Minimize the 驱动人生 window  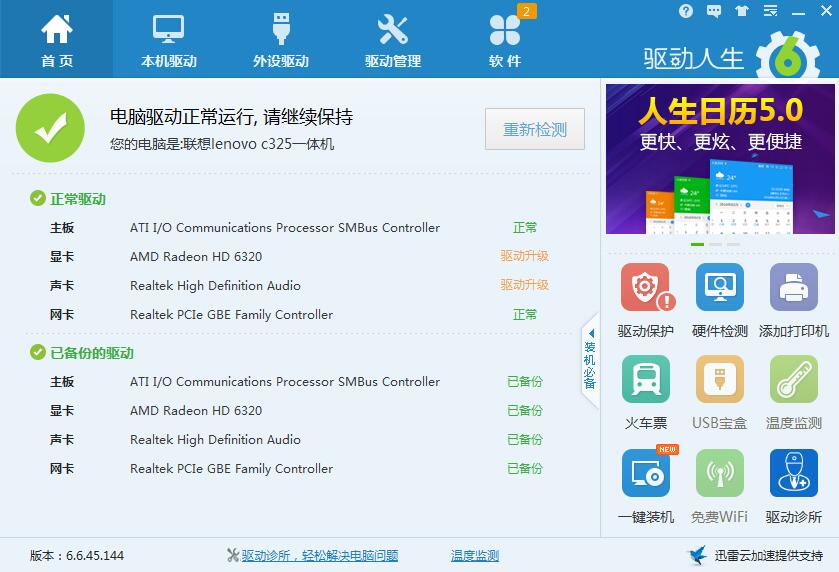tap(798, 11)
